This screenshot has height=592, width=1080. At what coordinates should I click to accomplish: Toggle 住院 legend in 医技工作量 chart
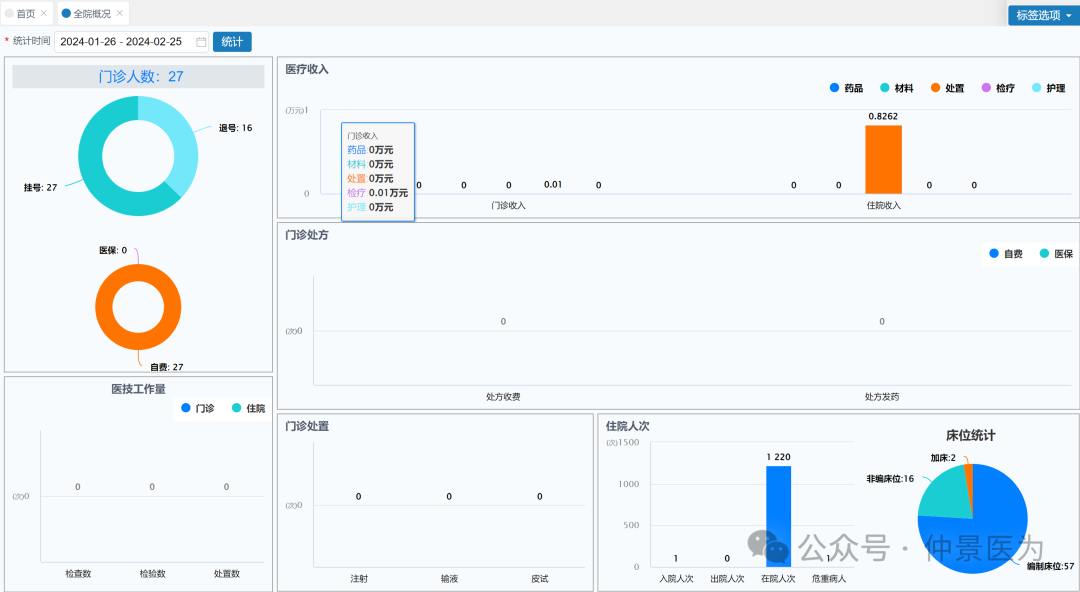[x=248, y=408]
